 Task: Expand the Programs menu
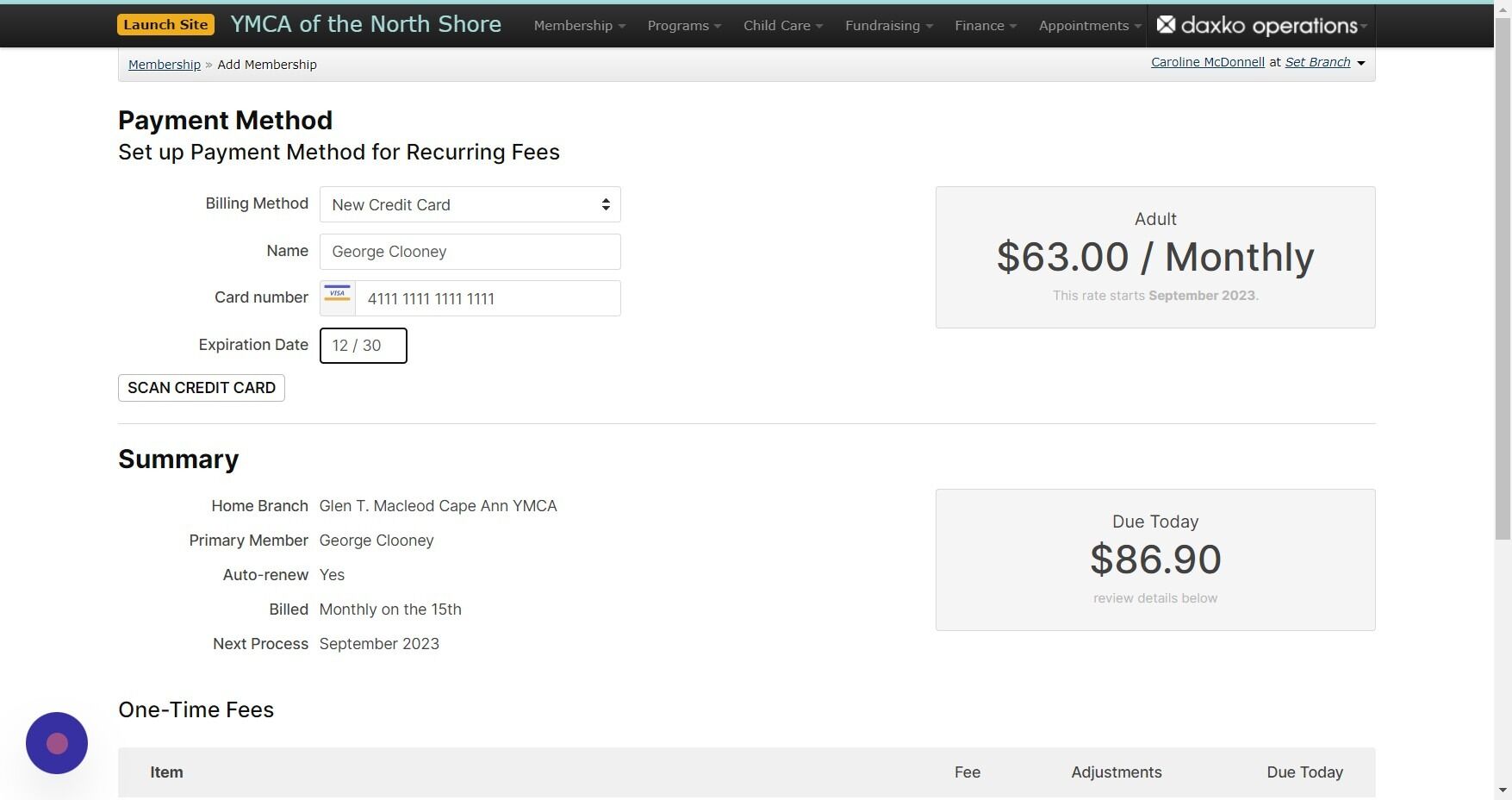[682, 25]
